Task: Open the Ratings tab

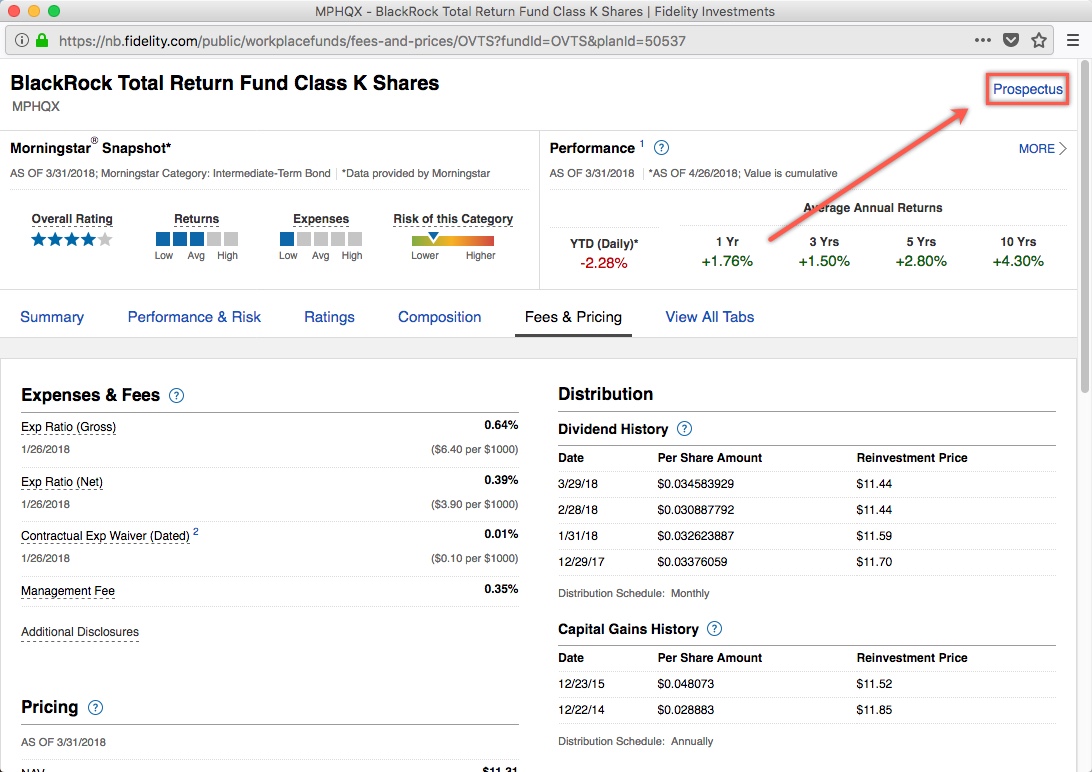Action: click(x=329, y=317)
